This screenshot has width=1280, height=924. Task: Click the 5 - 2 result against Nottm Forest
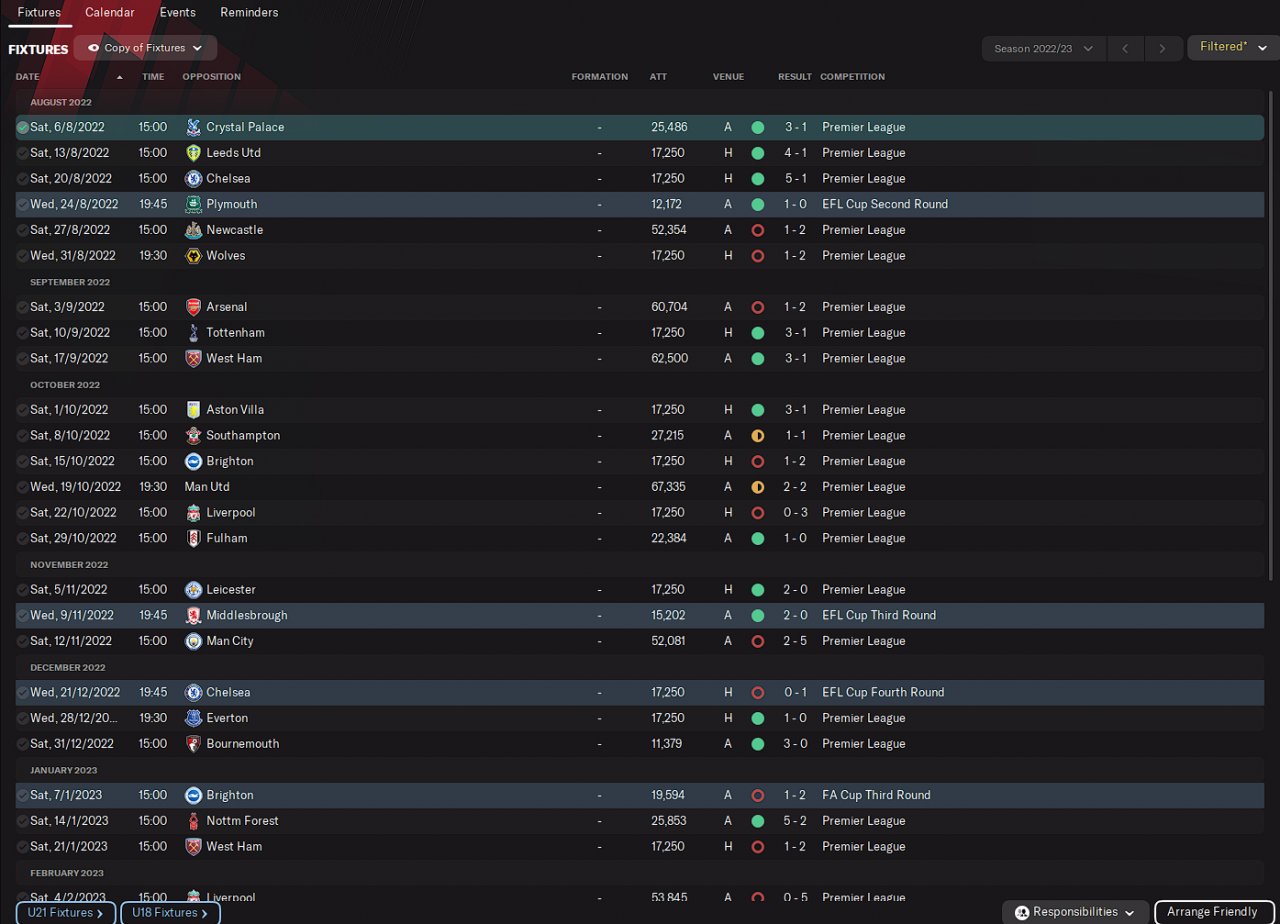(796, 821)
